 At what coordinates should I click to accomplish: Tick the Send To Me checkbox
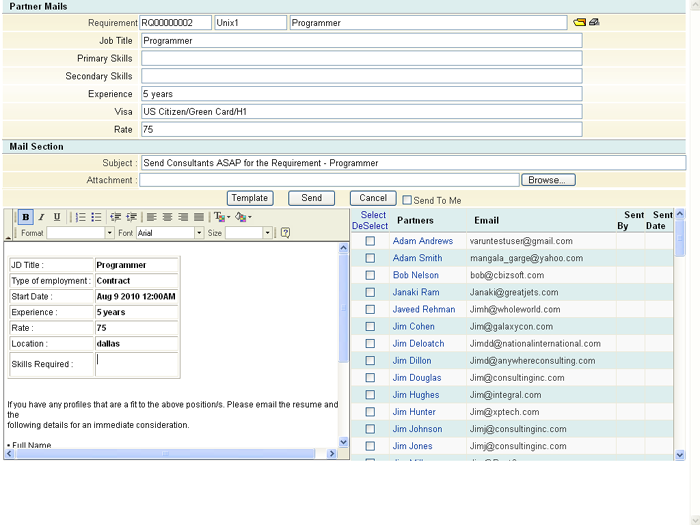click(407, 200)
